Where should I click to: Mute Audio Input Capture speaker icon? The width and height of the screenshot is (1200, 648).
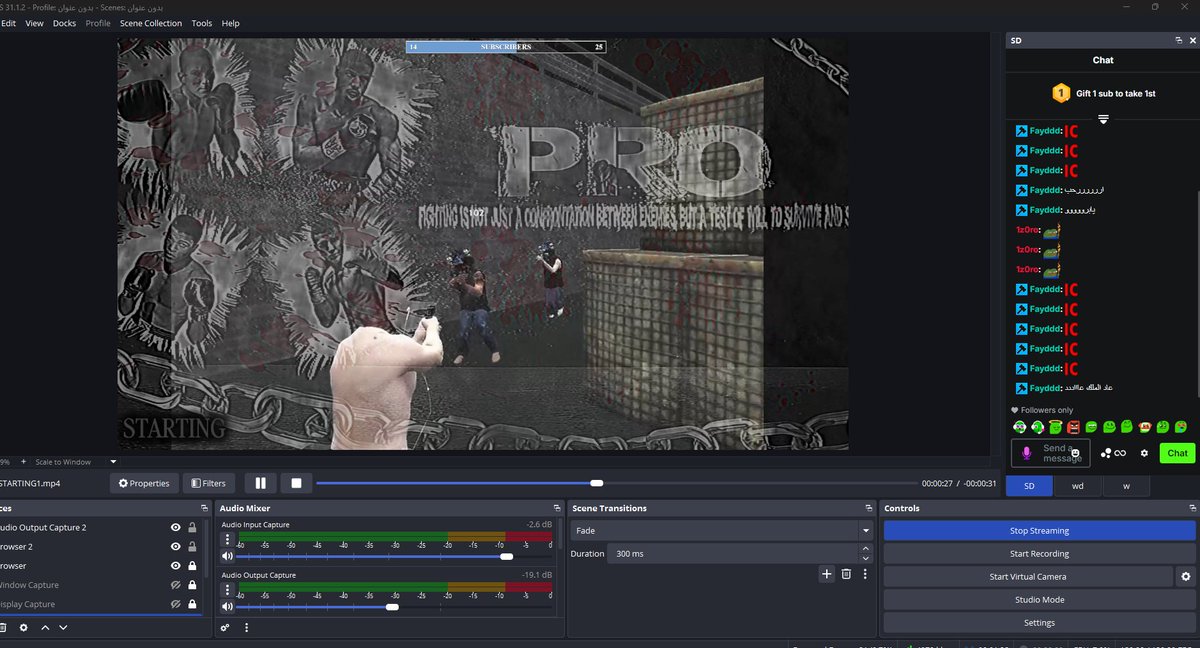[x=227, y=556]
